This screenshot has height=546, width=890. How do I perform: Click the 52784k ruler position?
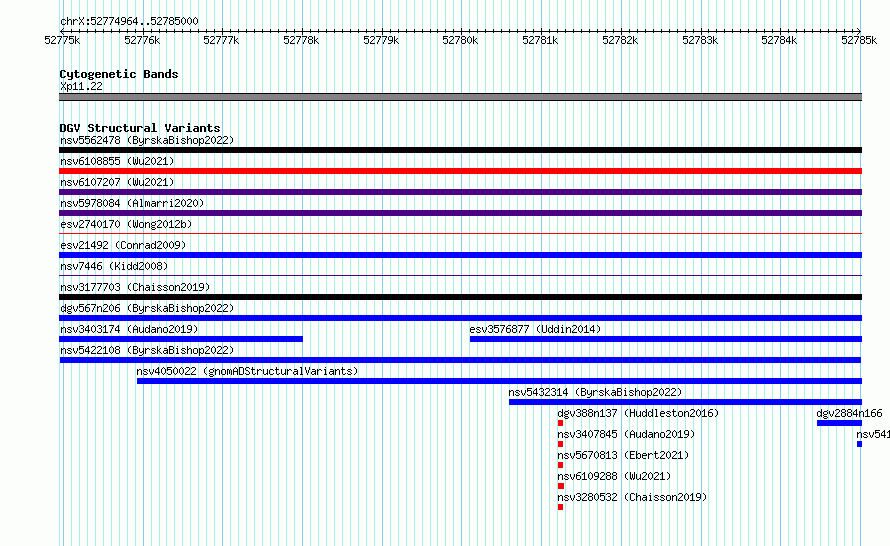click(779, 40)
